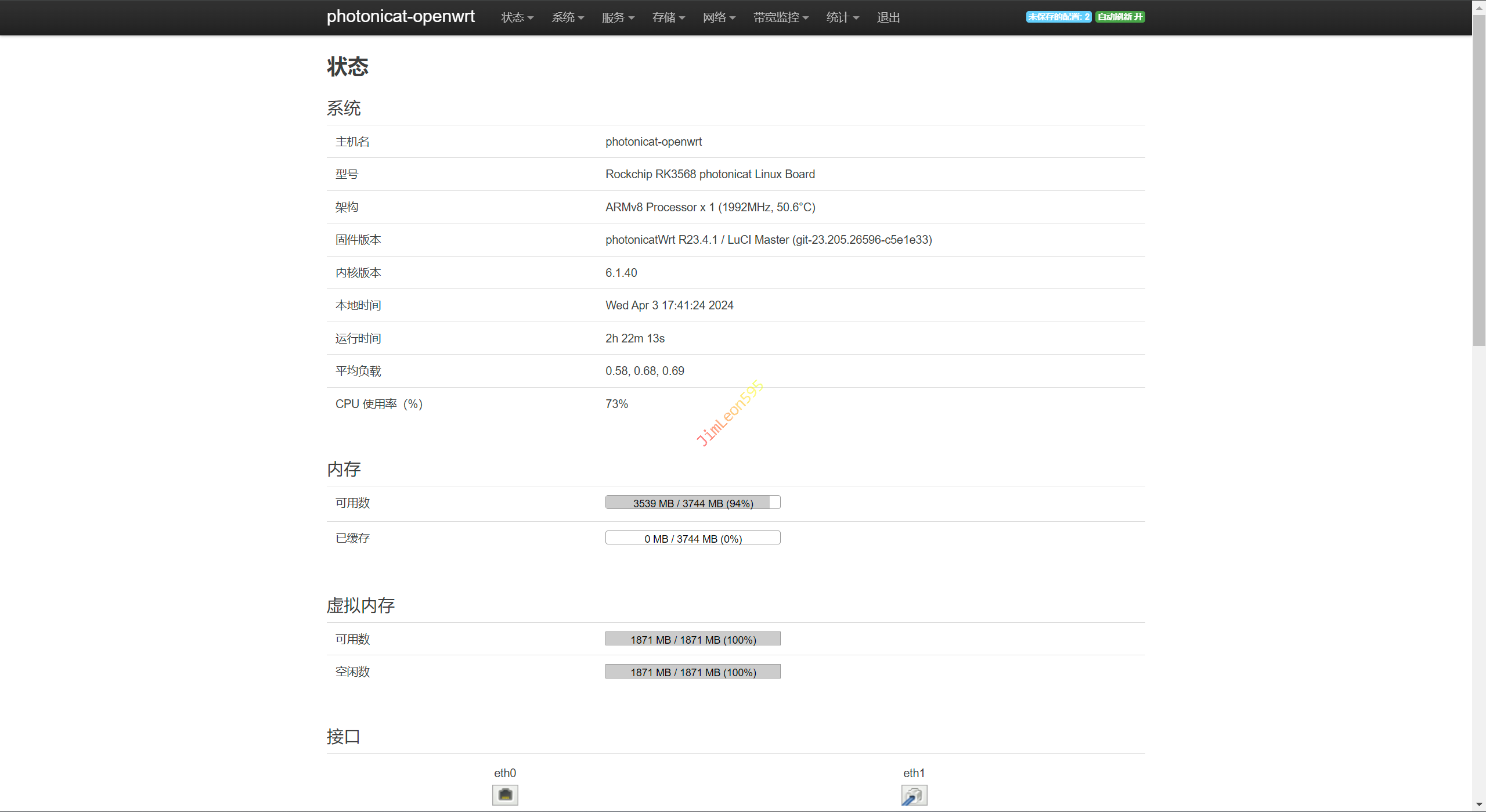Click the 退出 (Logout) link
This screenshot has height=812, width=1486.
click(x=888, y=17)
